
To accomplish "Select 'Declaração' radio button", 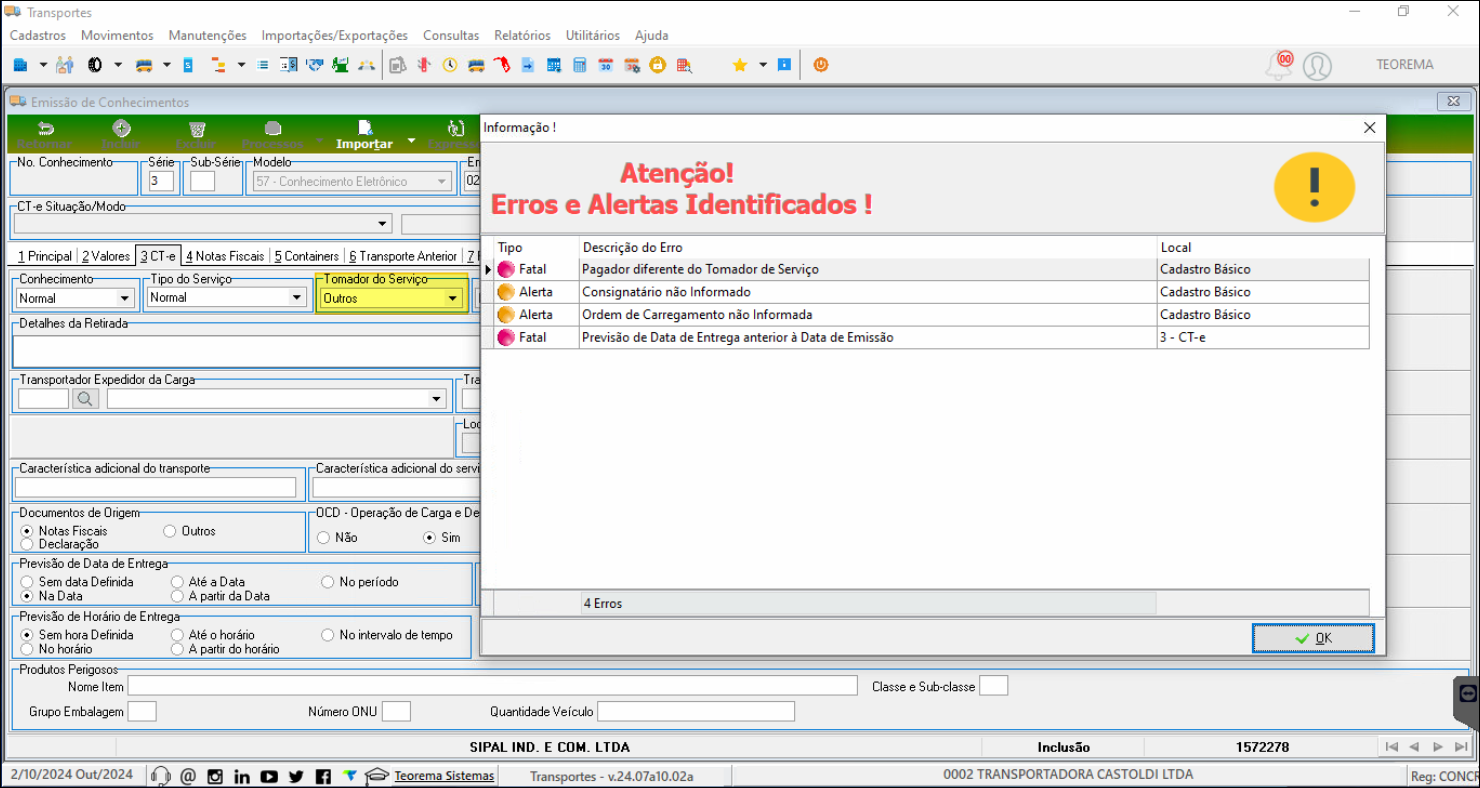I will pos(27,544).
